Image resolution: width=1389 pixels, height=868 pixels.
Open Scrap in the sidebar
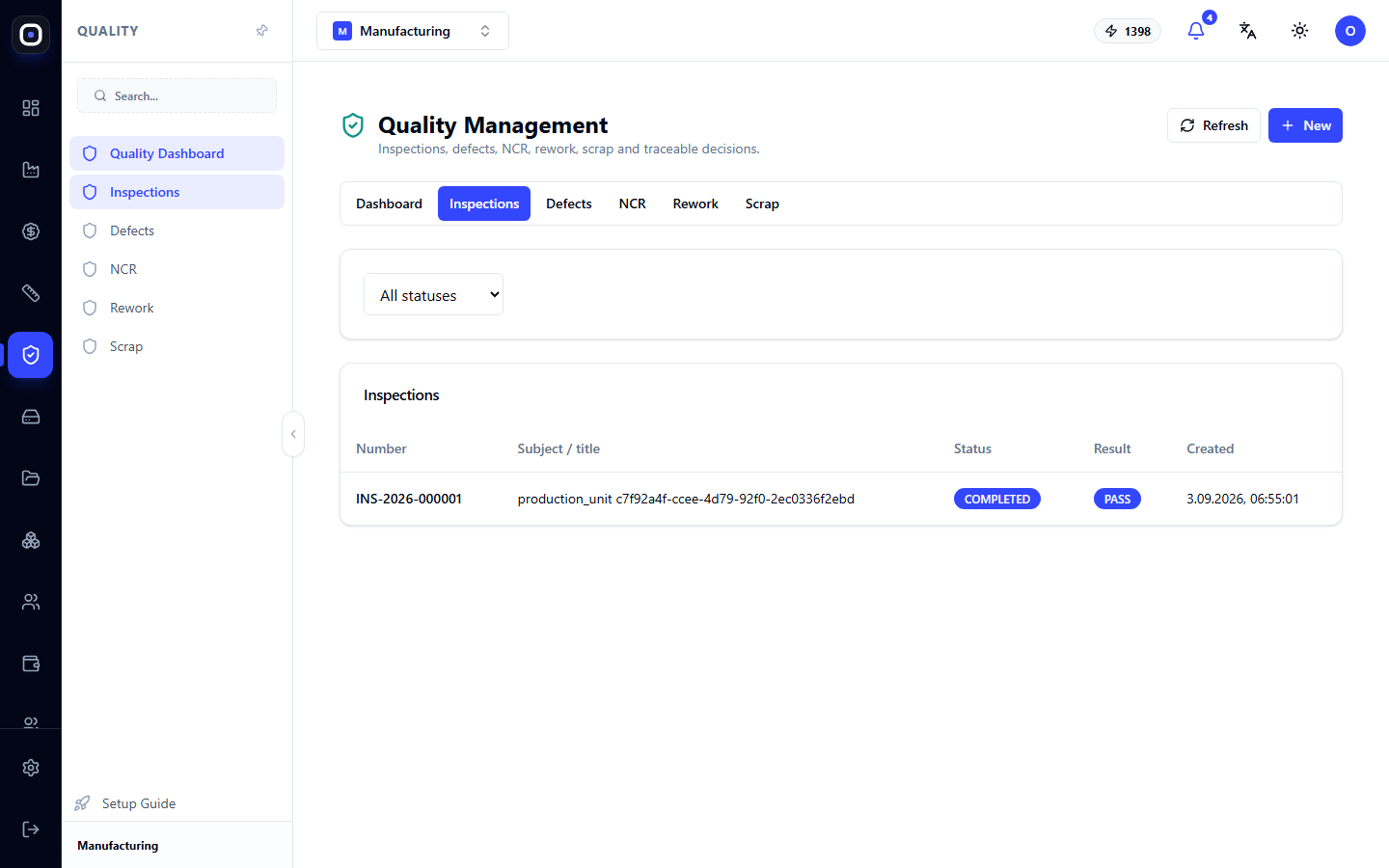point(177,346)
